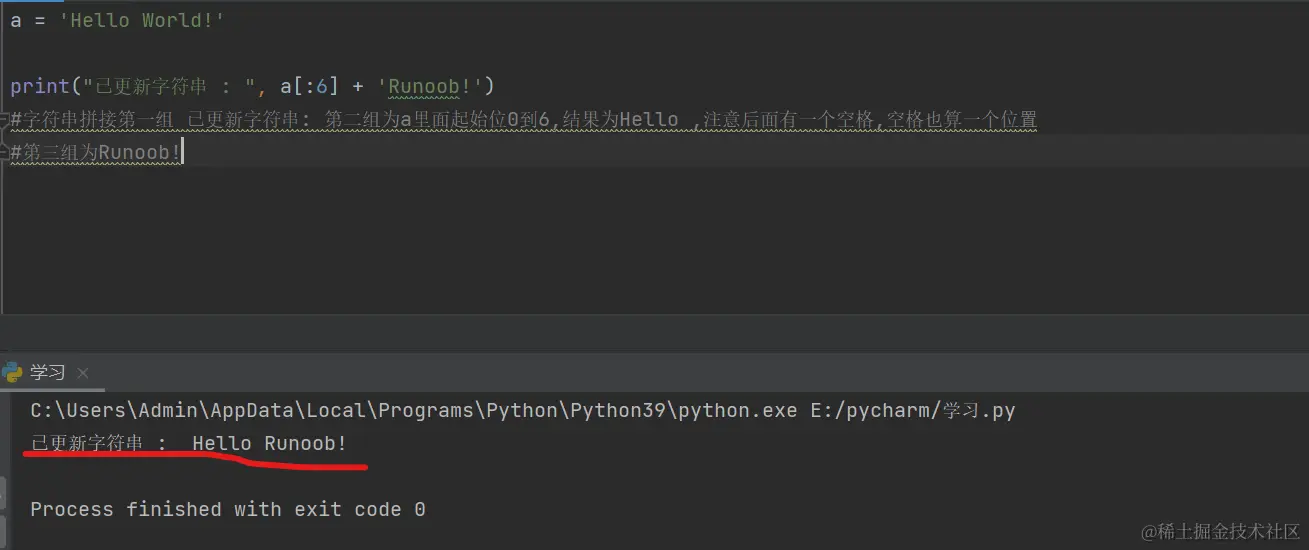The height and width of the screenshot is (550, 1309).
Task: Click the line a = 'Hello World!'
Action: click(x=118, y=21)
